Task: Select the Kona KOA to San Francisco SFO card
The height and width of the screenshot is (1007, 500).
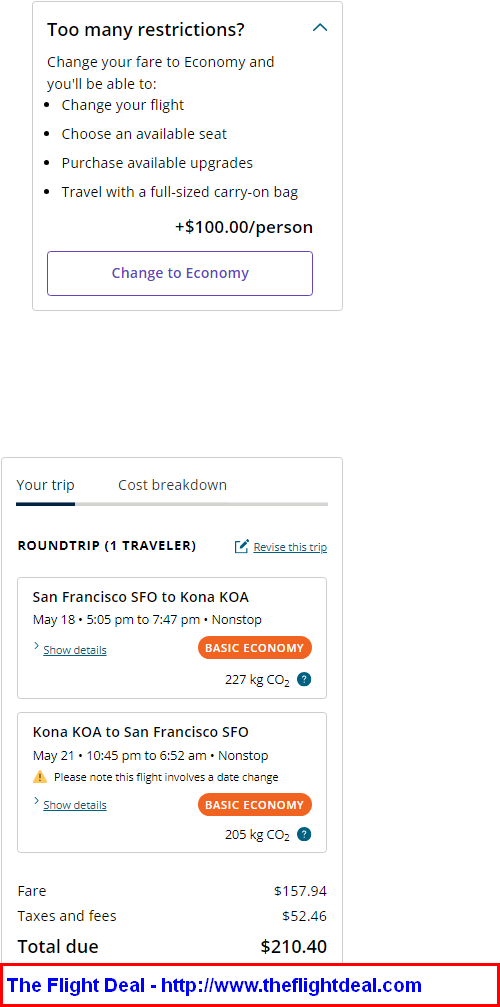Action: click(172, 782)
